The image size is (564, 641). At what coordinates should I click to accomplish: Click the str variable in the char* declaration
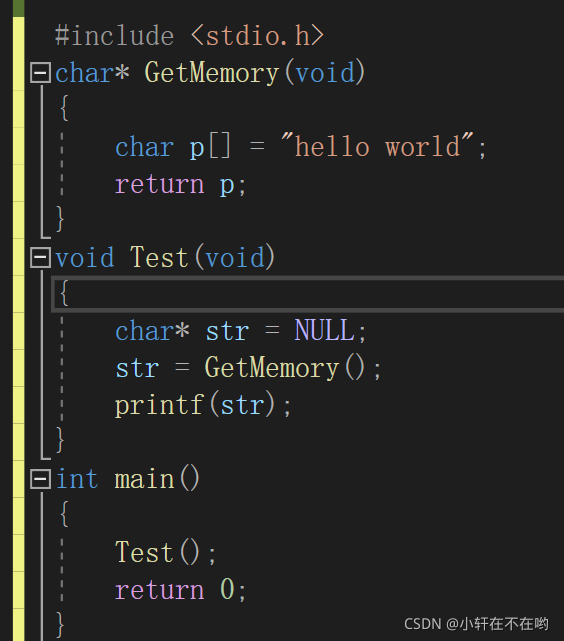point(227,332)
